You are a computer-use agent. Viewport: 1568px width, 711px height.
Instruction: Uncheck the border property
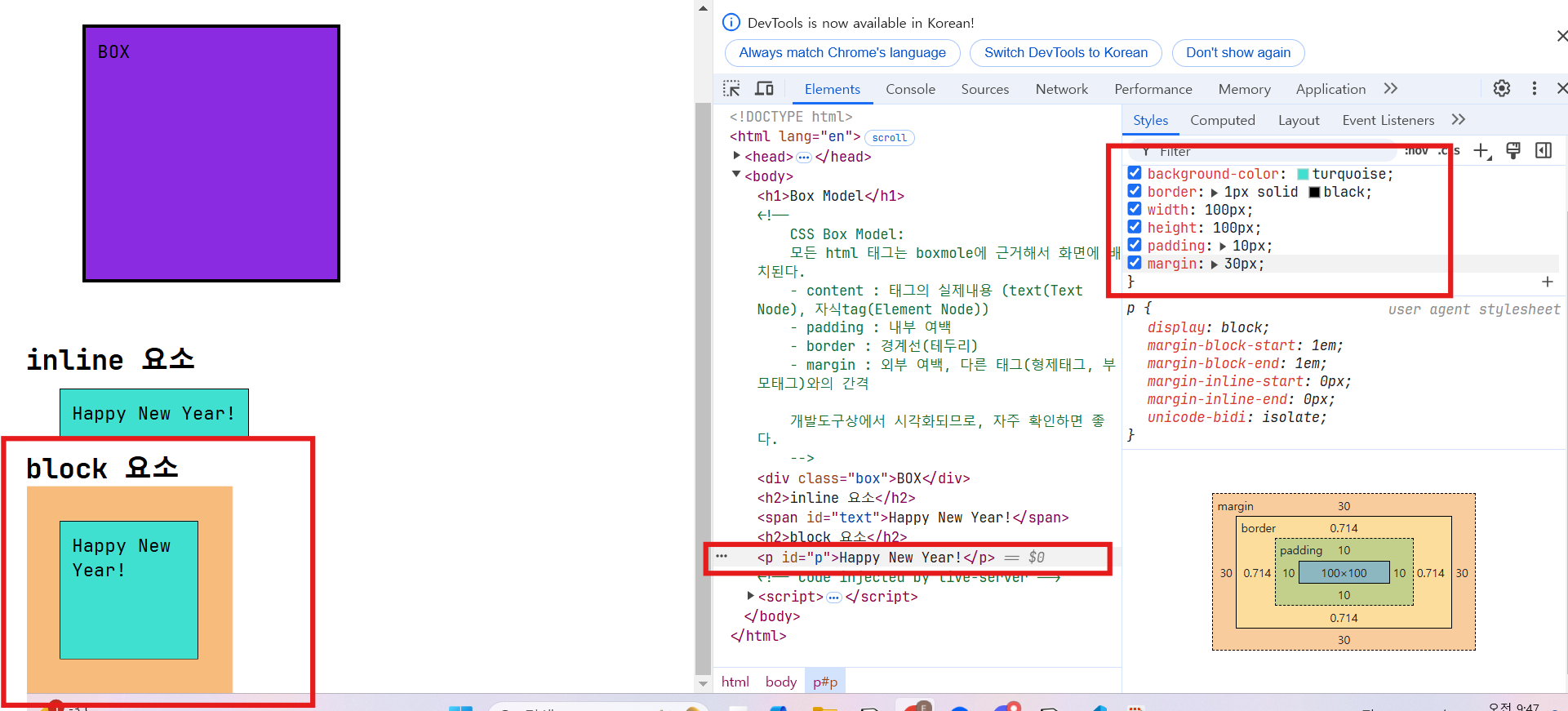1135,191
